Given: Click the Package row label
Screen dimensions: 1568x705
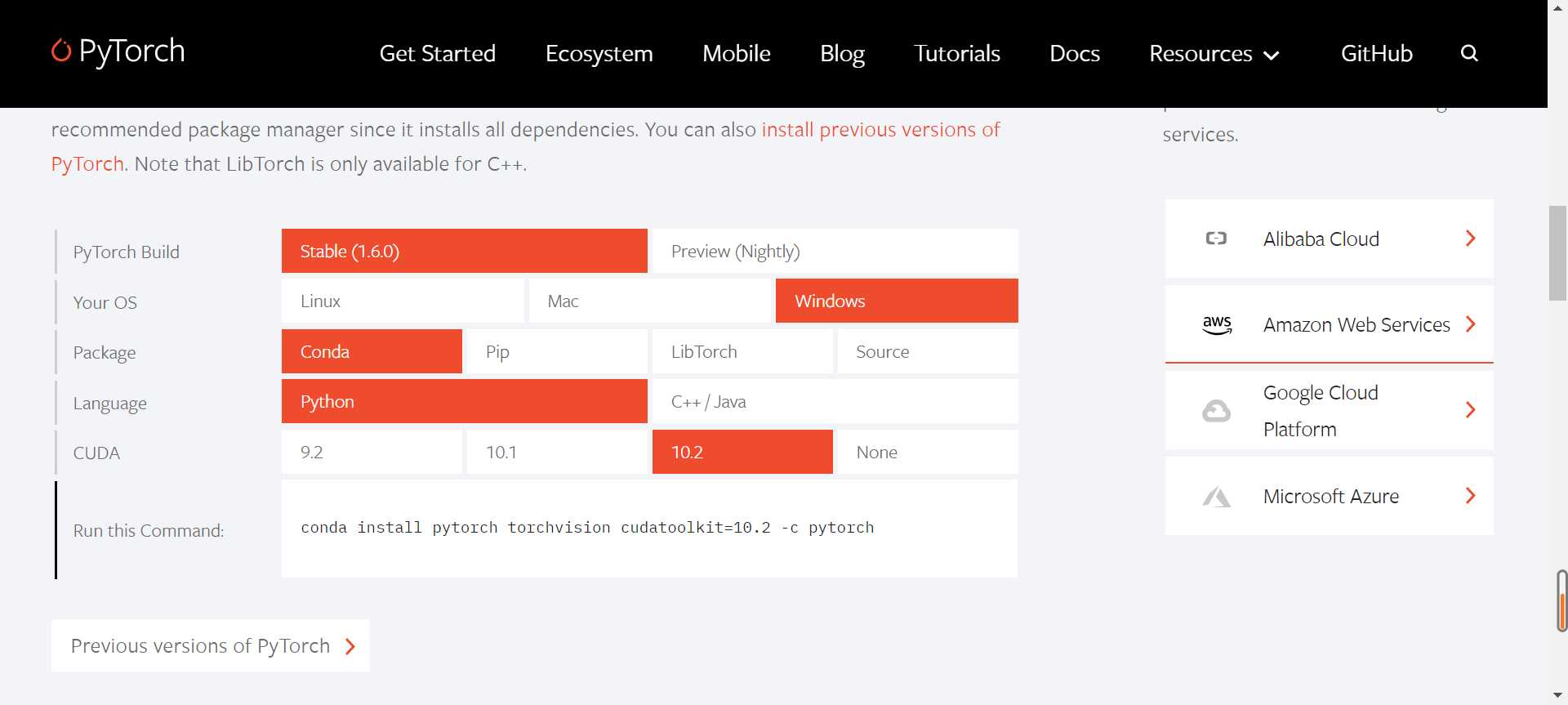Looking at the screenshot, I should 105,353.
